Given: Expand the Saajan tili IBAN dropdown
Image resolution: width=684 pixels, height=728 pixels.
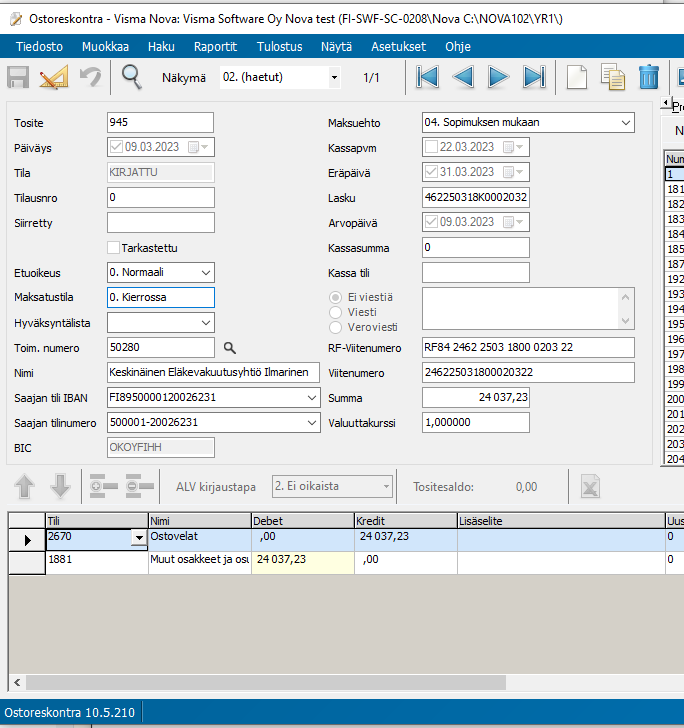Looking at the screenshot, I should pyautogui.click(x=312, y=398).
